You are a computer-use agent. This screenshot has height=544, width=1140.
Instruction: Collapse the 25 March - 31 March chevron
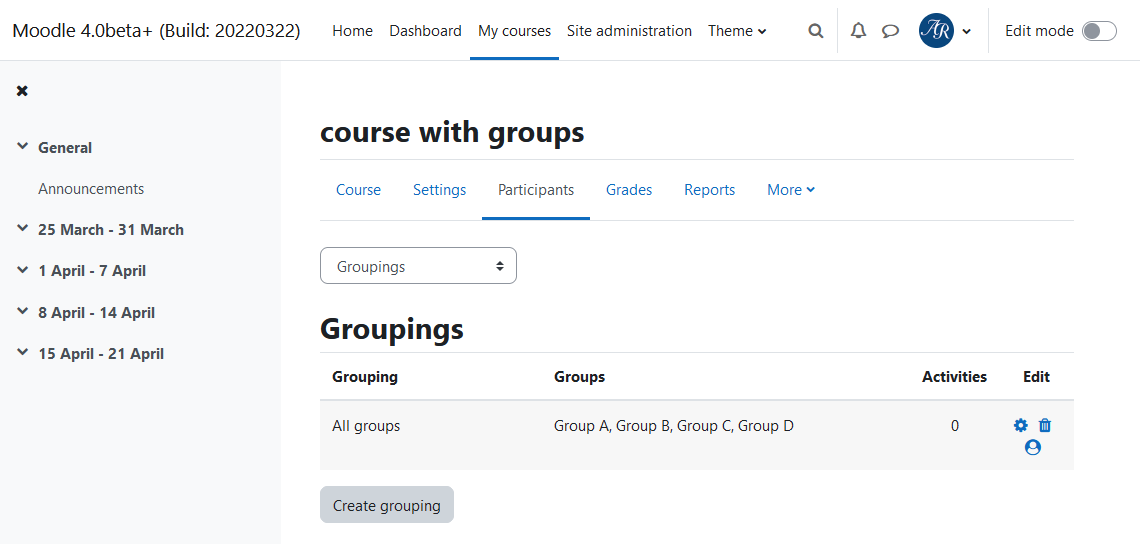(x=23, y=229)
